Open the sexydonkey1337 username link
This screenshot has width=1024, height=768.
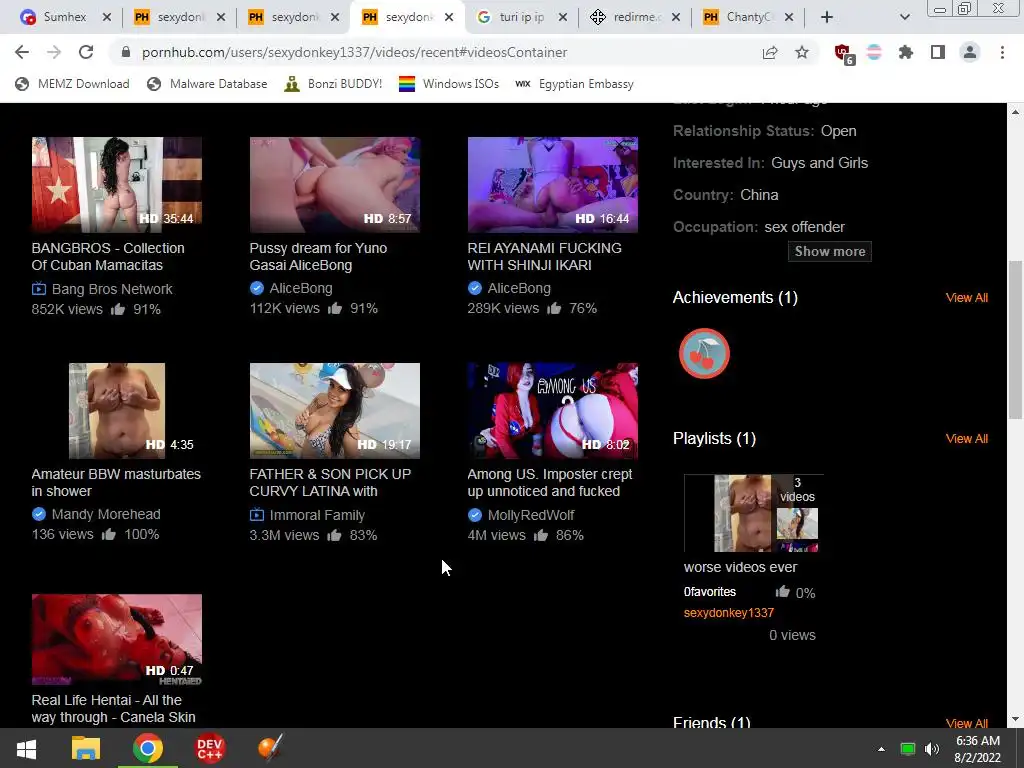(x=728, y=613)
